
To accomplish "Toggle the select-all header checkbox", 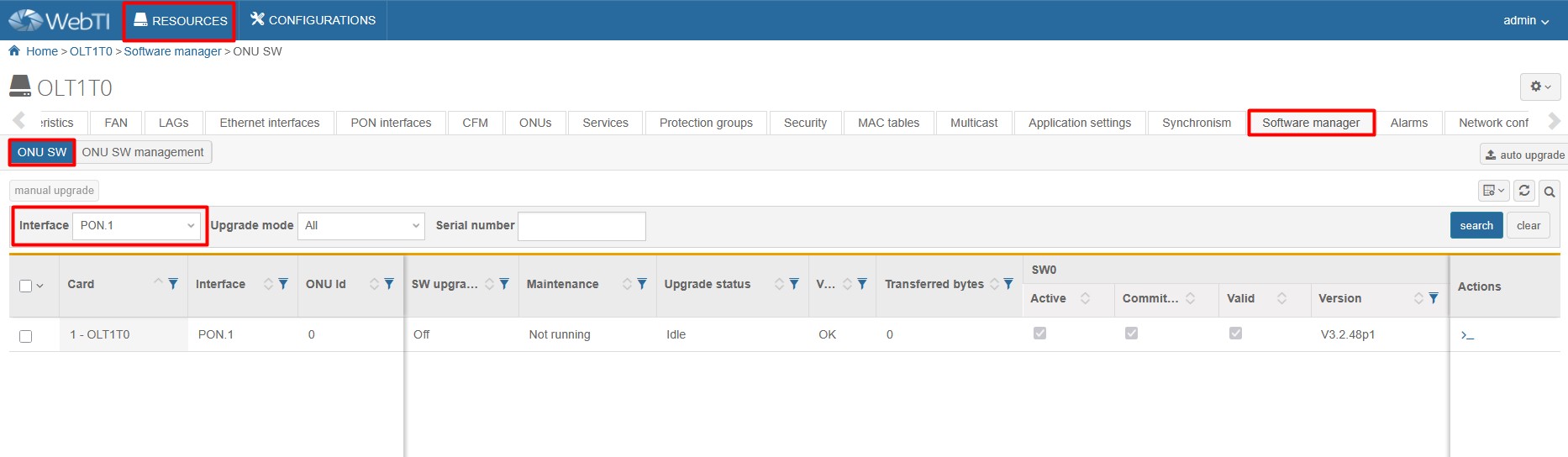I will pos(26,286).
